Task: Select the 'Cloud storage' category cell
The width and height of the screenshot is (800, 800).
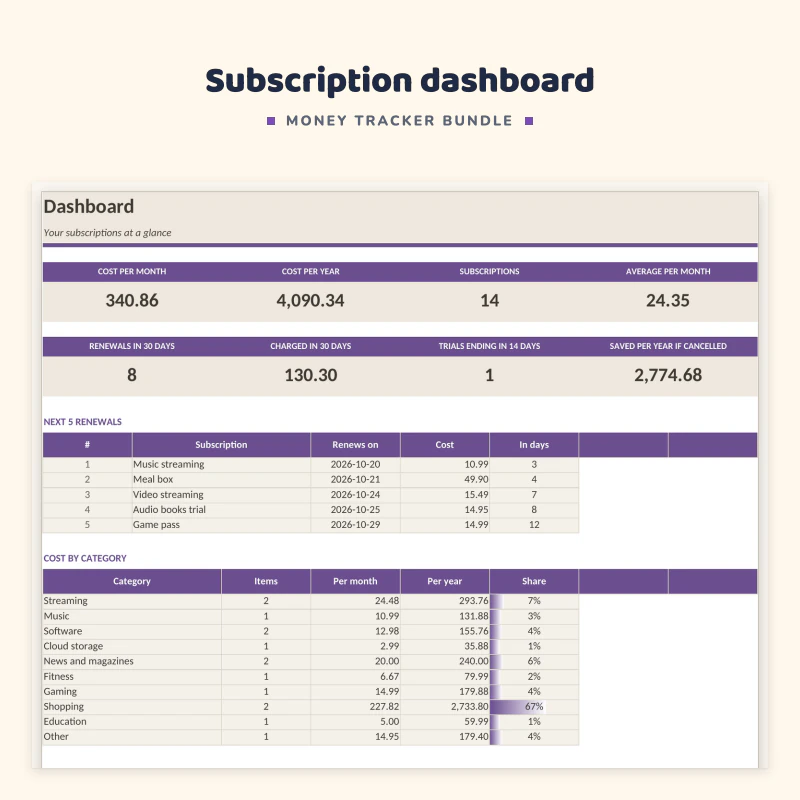Action: (132, 646)
